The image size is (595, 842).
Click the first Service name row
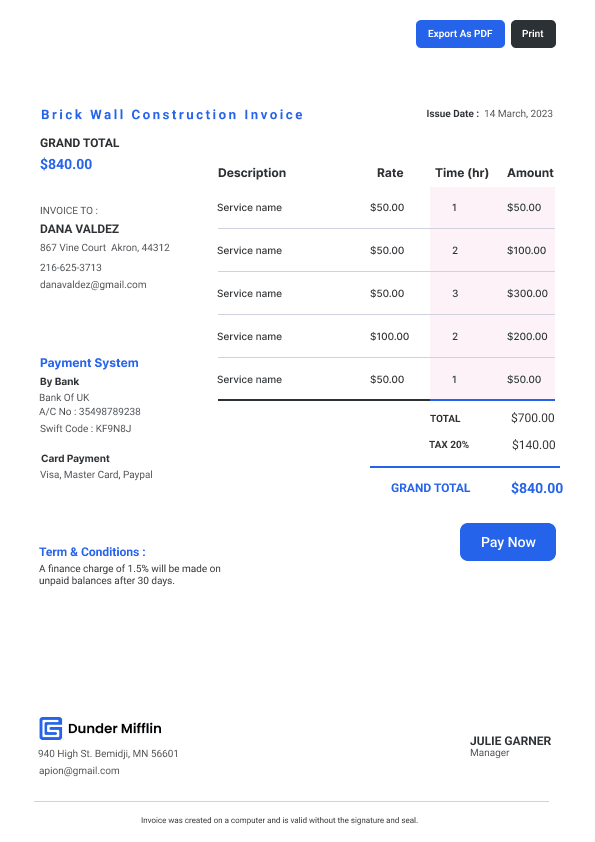coord(386,207)
